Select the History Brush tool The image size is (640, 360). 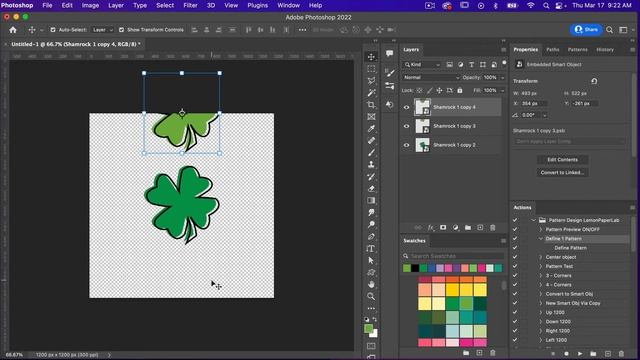[371, 177]
